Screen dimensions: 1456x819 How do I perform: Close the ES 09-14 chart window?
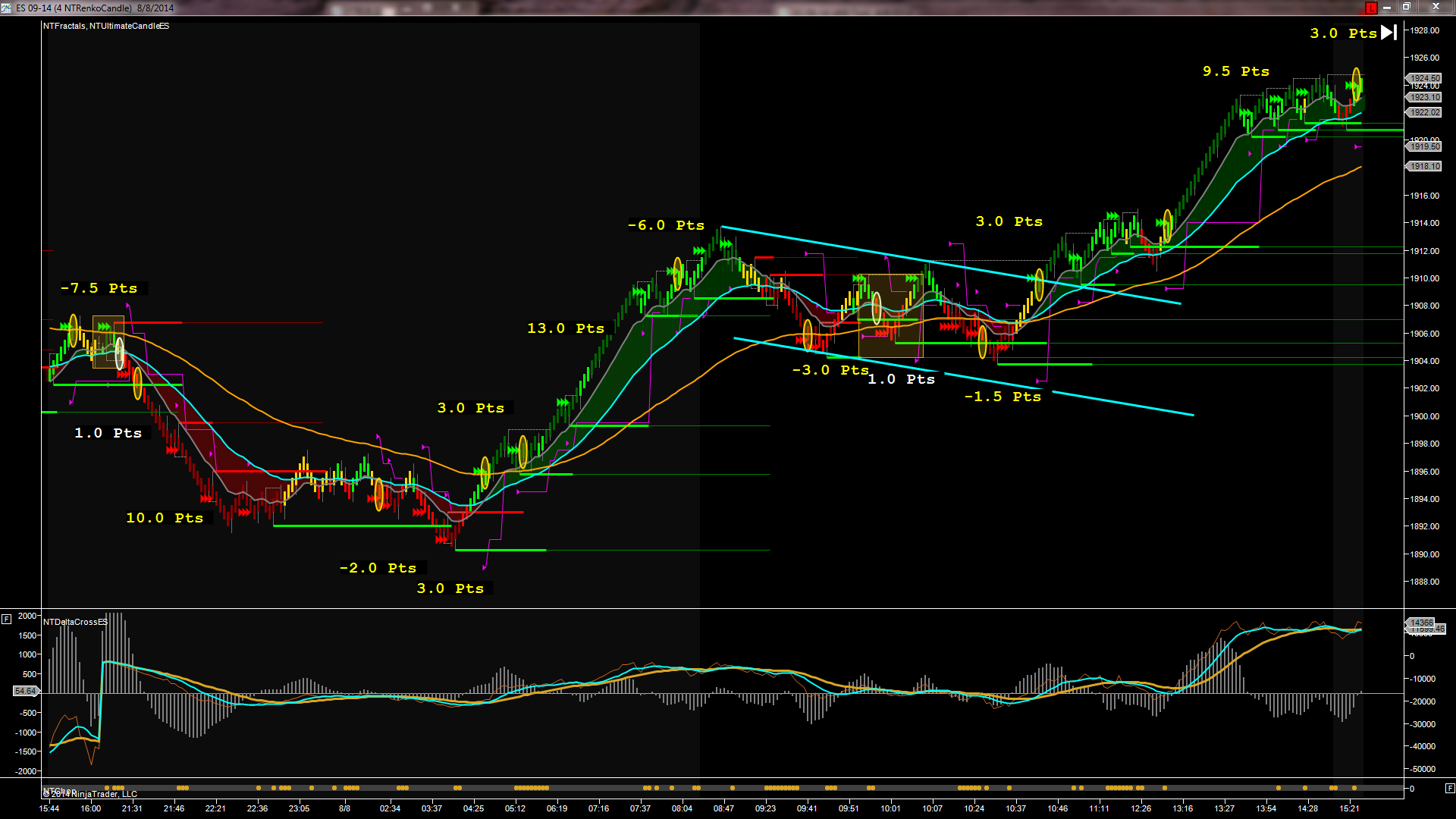[1436, 8]
